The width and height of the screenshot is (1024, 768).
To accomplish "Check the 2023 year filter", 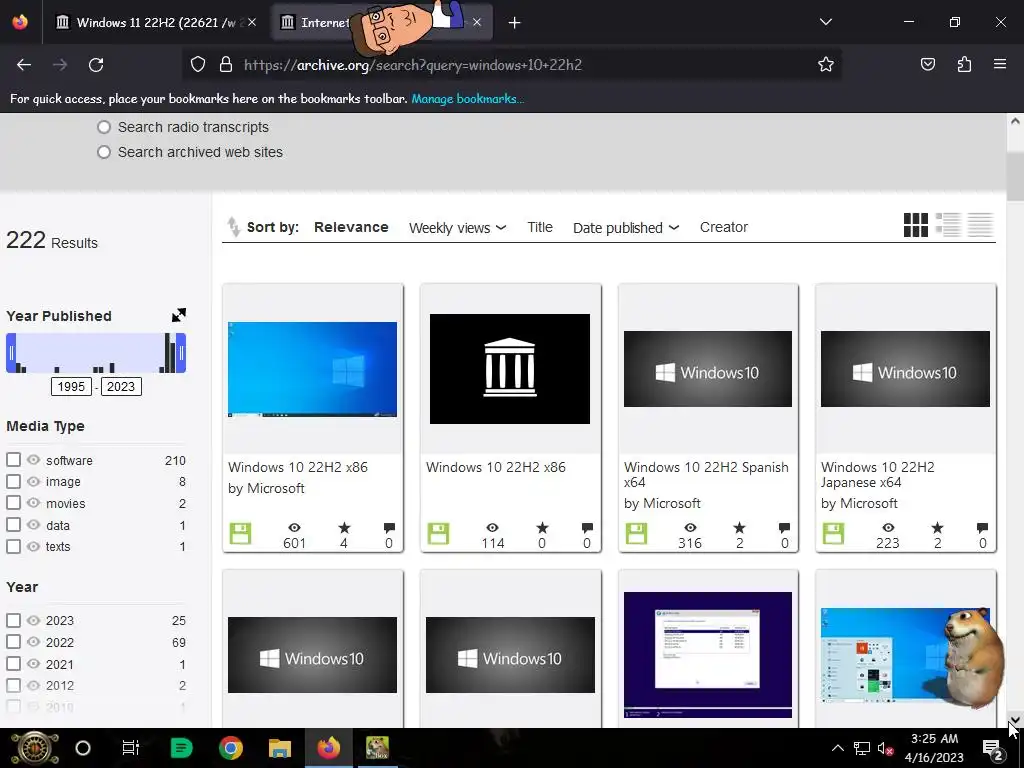I will tap(13, 620).
